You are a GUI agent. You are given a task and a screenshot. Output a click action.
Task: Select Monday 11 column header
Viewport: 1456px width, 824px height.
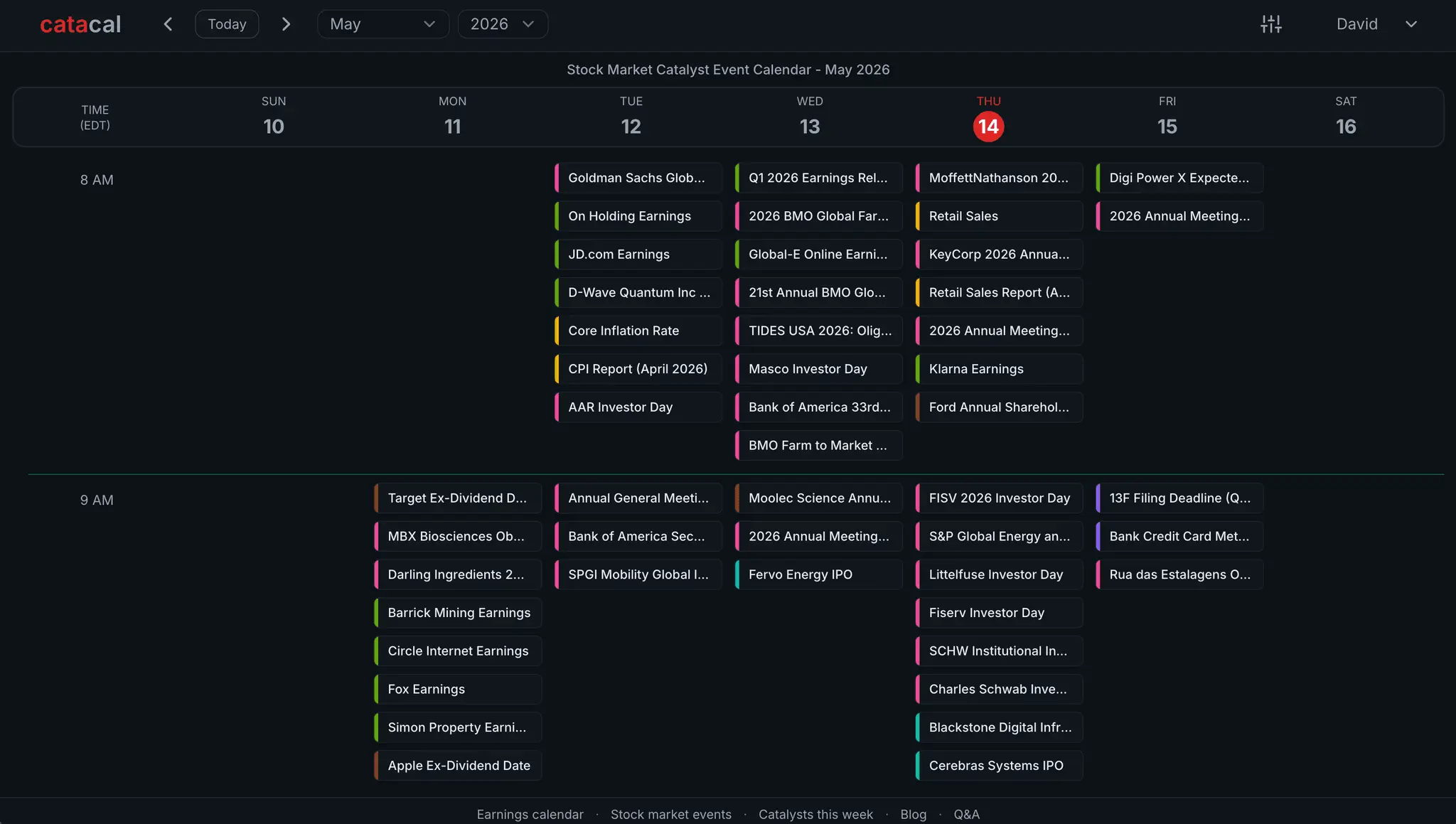[453, 117]
